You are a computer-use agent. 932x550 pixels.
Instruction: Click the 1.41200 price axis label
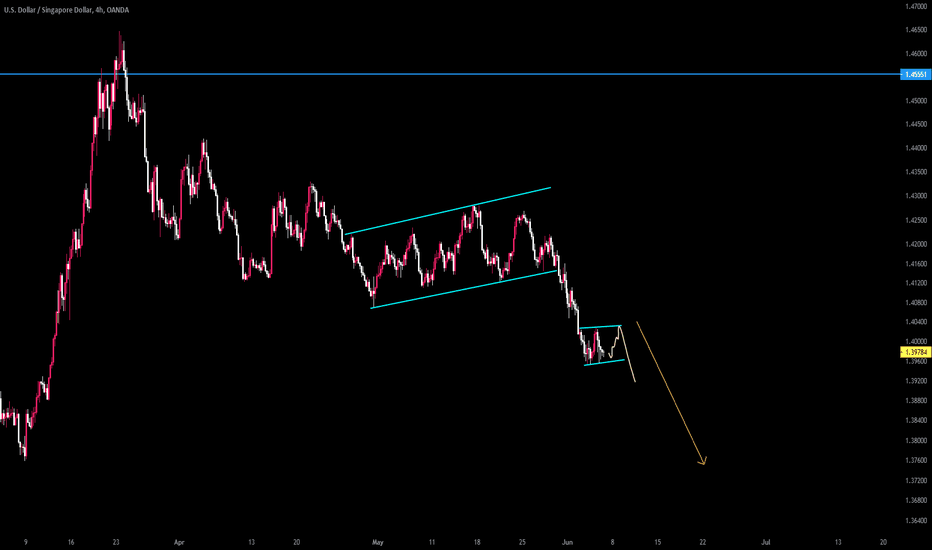[x=916, y=283]
